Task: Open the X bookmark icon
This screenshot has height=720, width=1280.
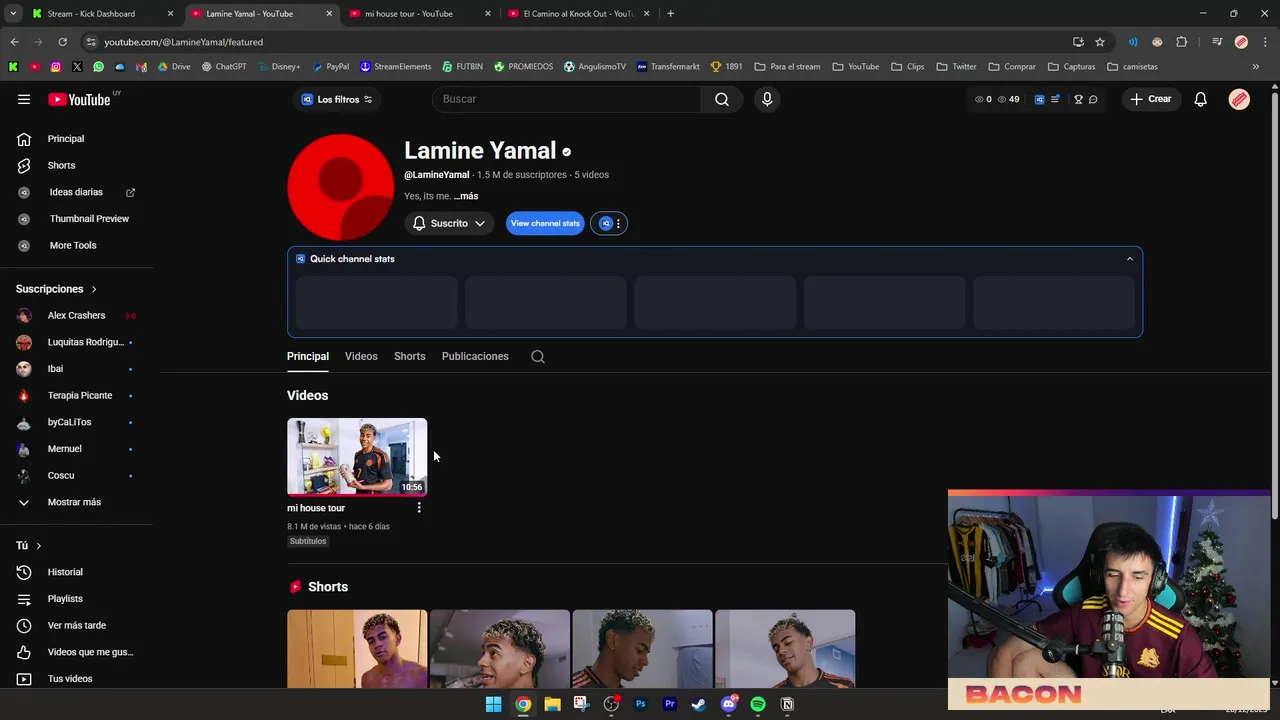Action: click(77, 67)
